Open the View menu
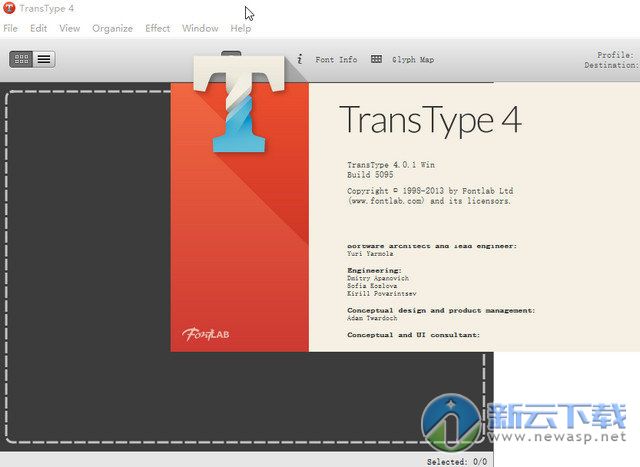Screen dimensions: 640x467 point(69,28)
